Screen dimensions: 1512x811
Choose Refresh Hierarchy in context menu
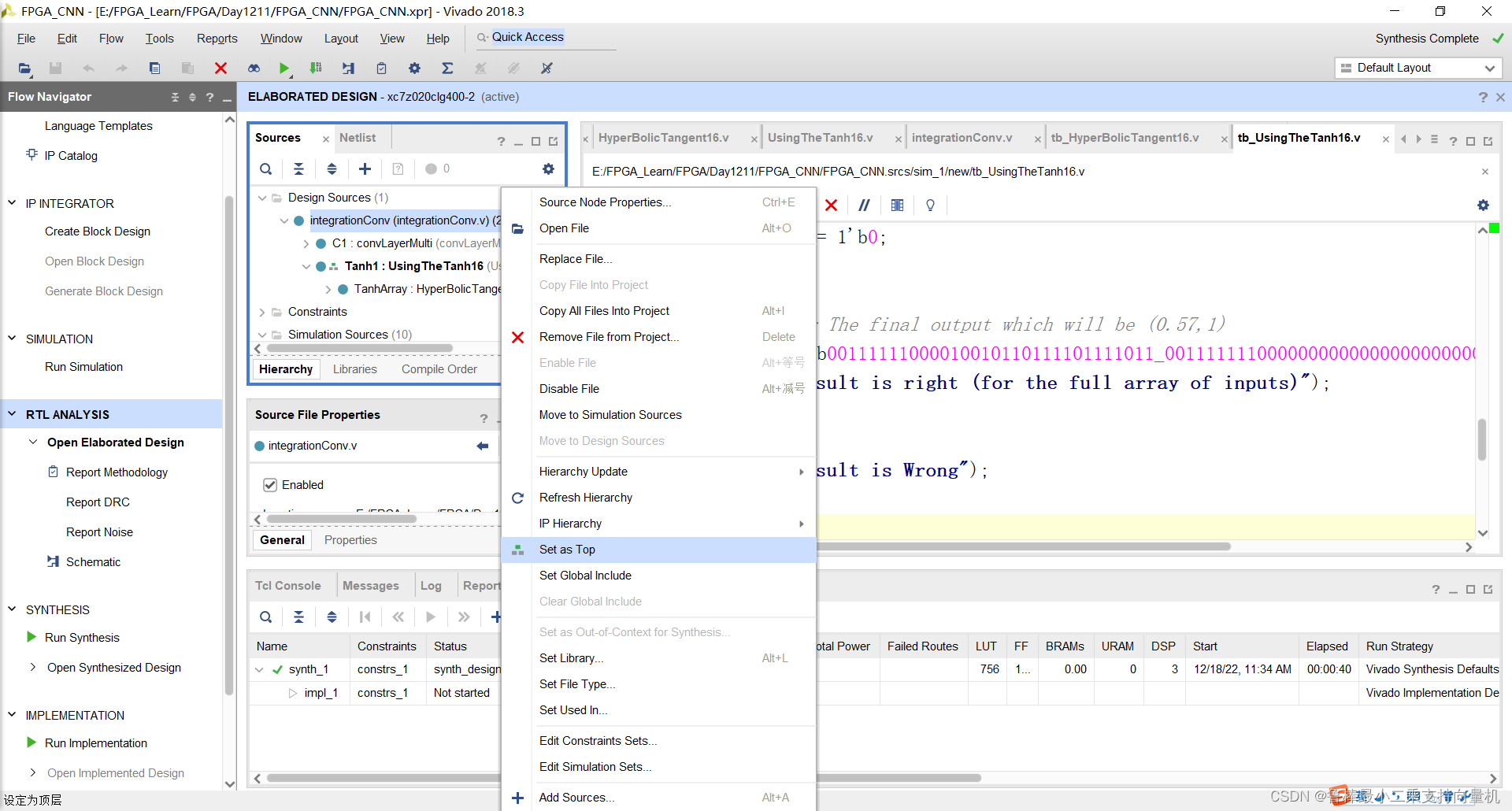coord(585,498)
